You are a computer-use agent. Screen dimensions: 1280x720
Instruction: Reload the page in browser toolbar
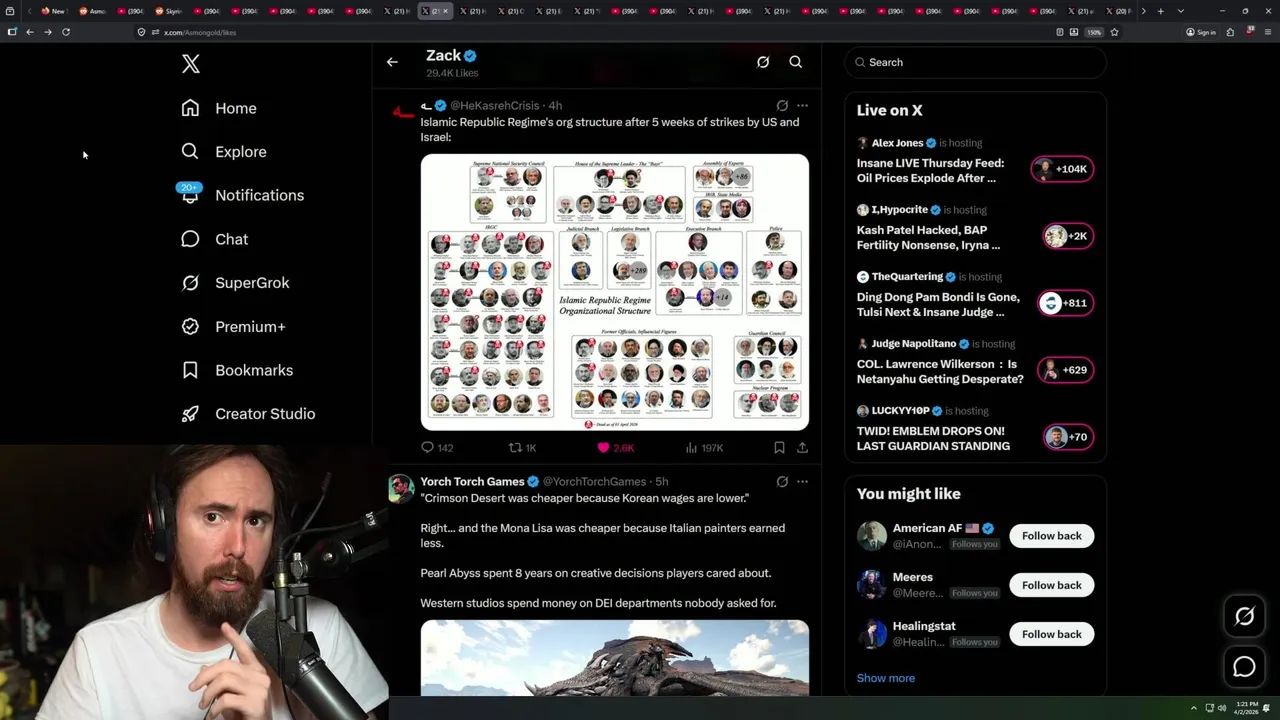[x=66, y=32]
